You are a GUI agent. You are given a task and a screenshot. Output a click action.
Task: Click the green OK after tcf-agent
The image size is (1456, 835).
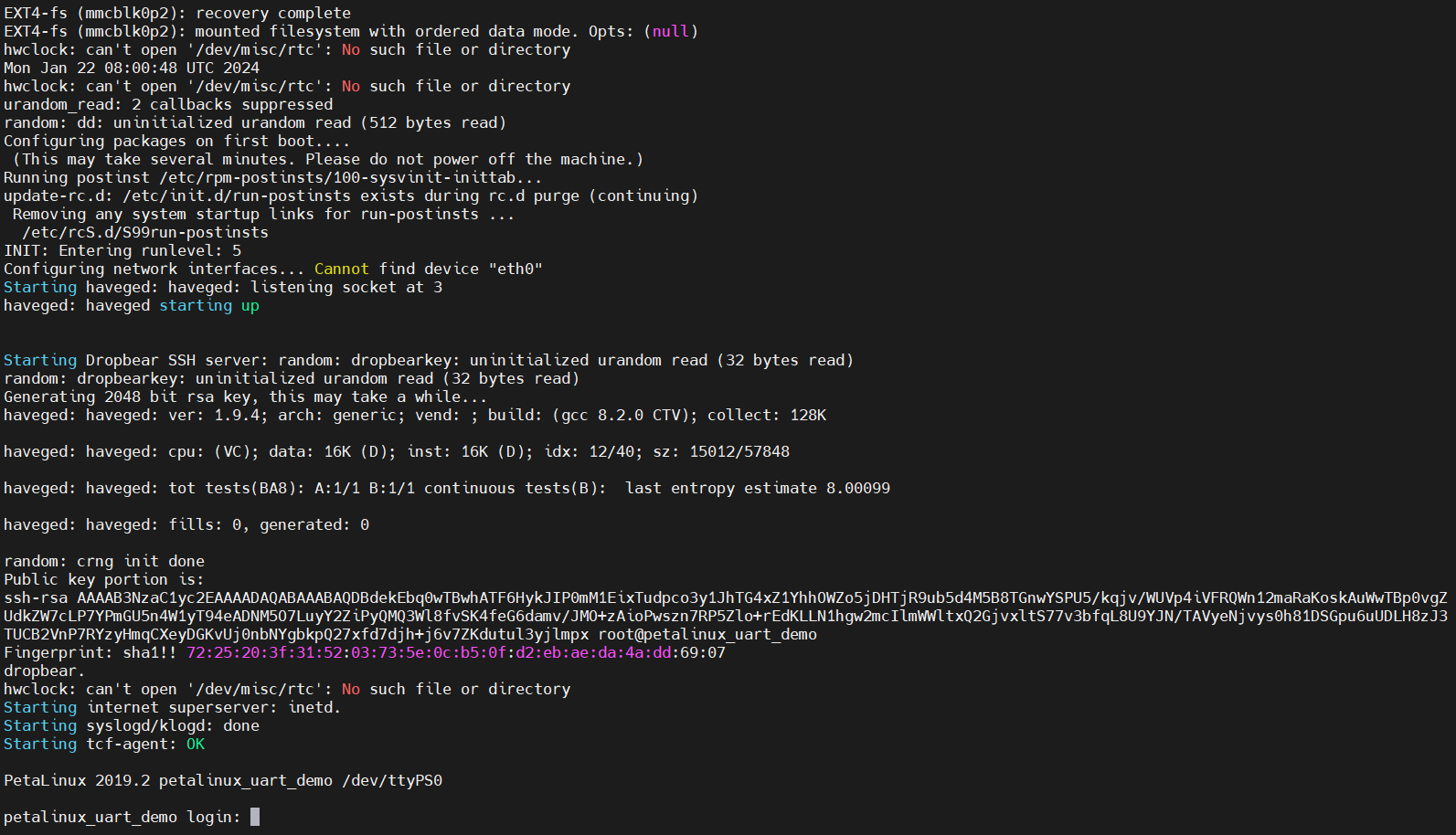(x=196, y=744)
